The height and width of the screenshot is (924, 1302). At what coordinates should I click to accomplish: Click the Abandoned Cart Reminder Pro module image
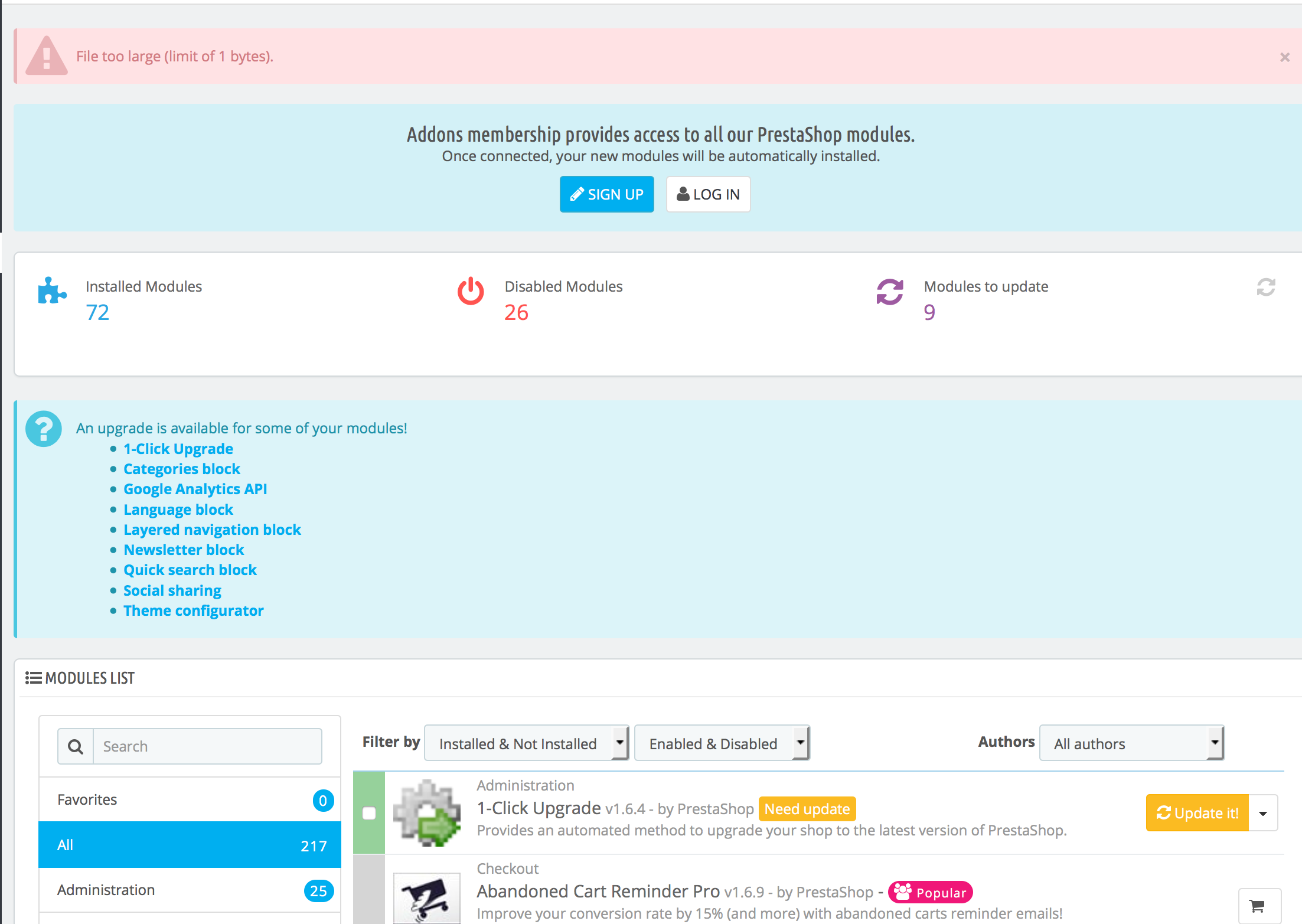tap(427, 898)
